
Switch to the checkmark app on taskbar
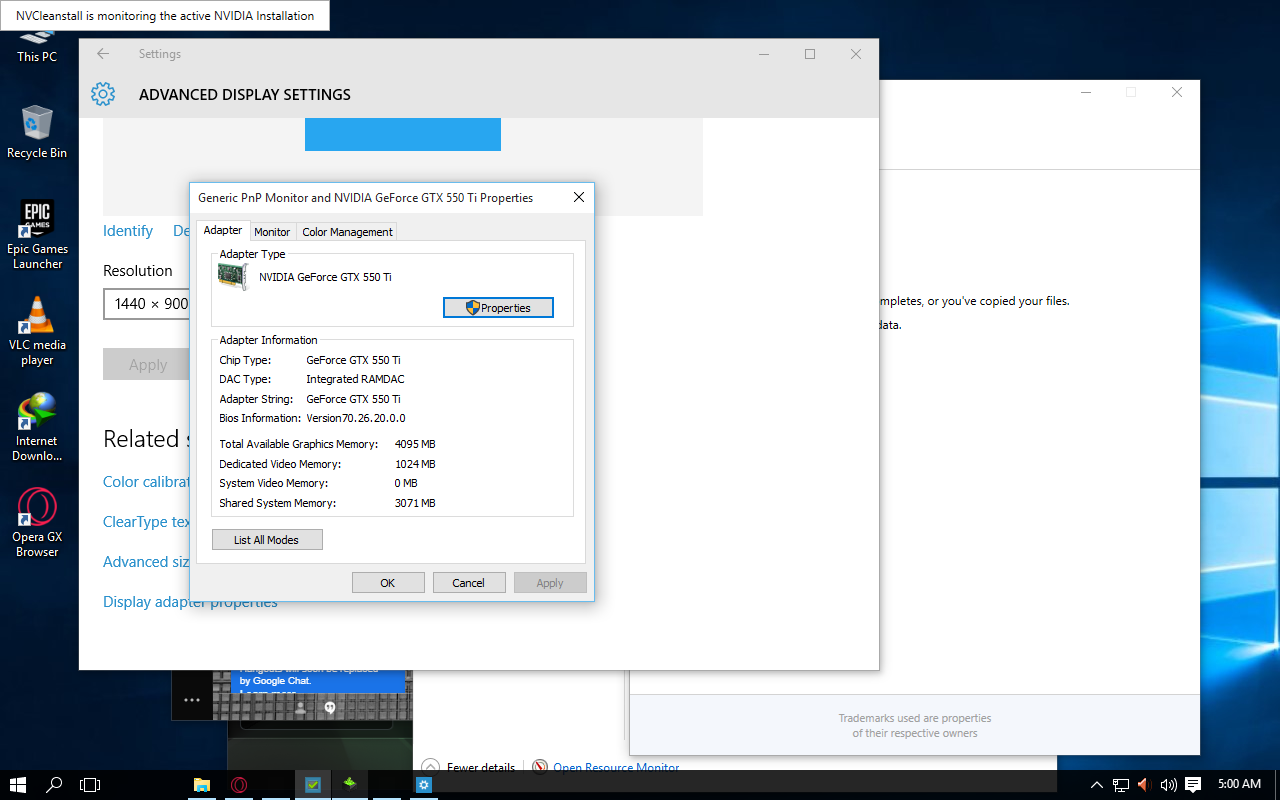click(313, 784)
